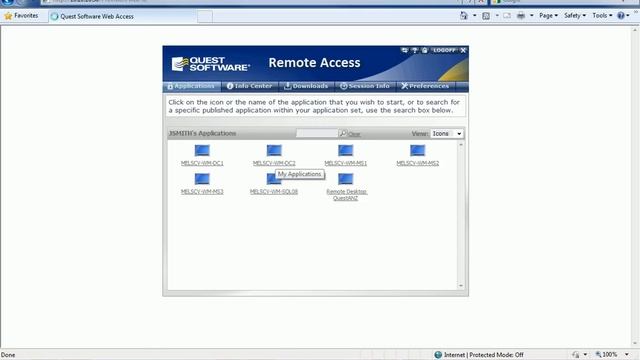Viewport: 640px width, 360px height.
Task: Open the View dropdown showing Icons
Action: 447,133
